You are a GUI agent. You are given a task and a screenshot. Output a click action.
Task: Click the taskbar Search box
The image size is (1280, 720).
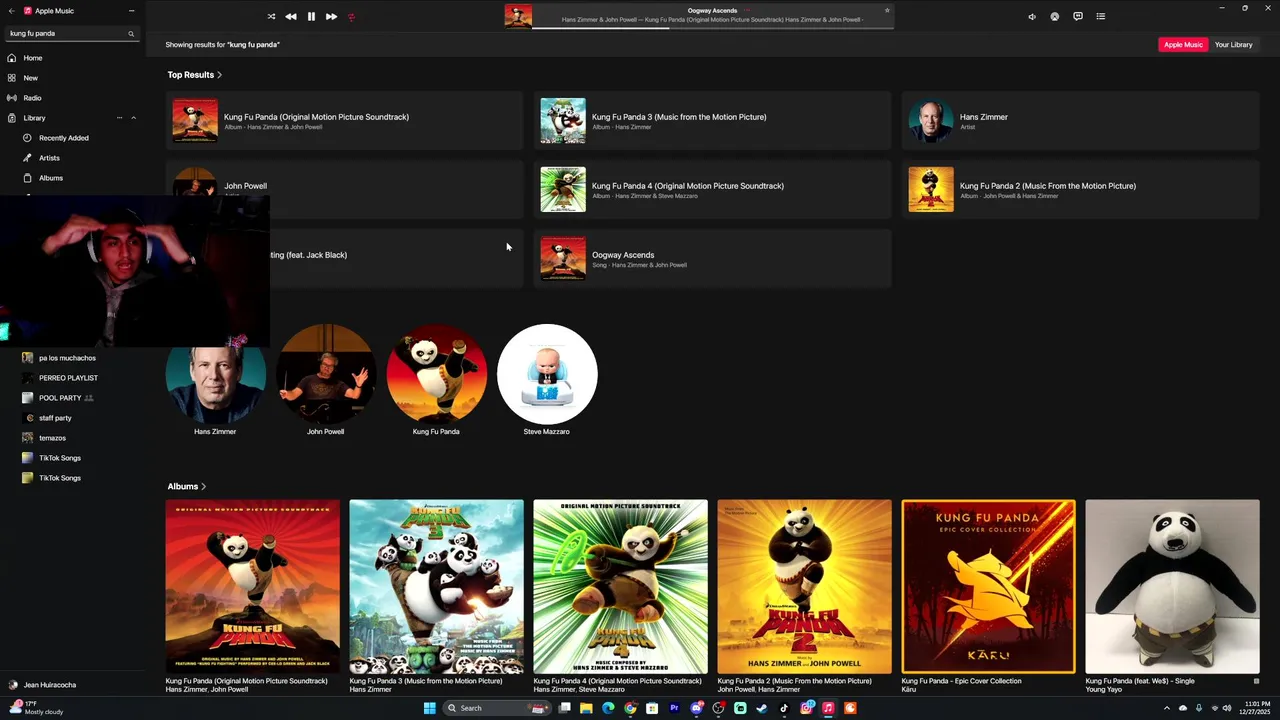click(497, 708)
